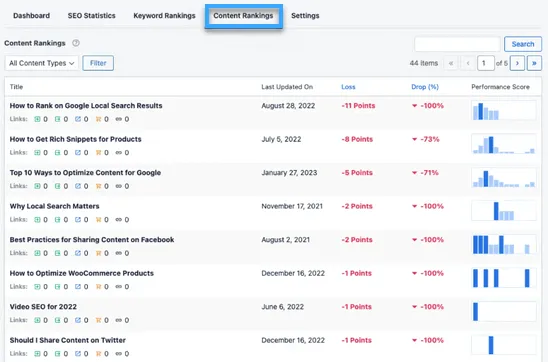Open the SEO Statistics tab
This screenshot has height=362, width=548.
coord(92,16)
